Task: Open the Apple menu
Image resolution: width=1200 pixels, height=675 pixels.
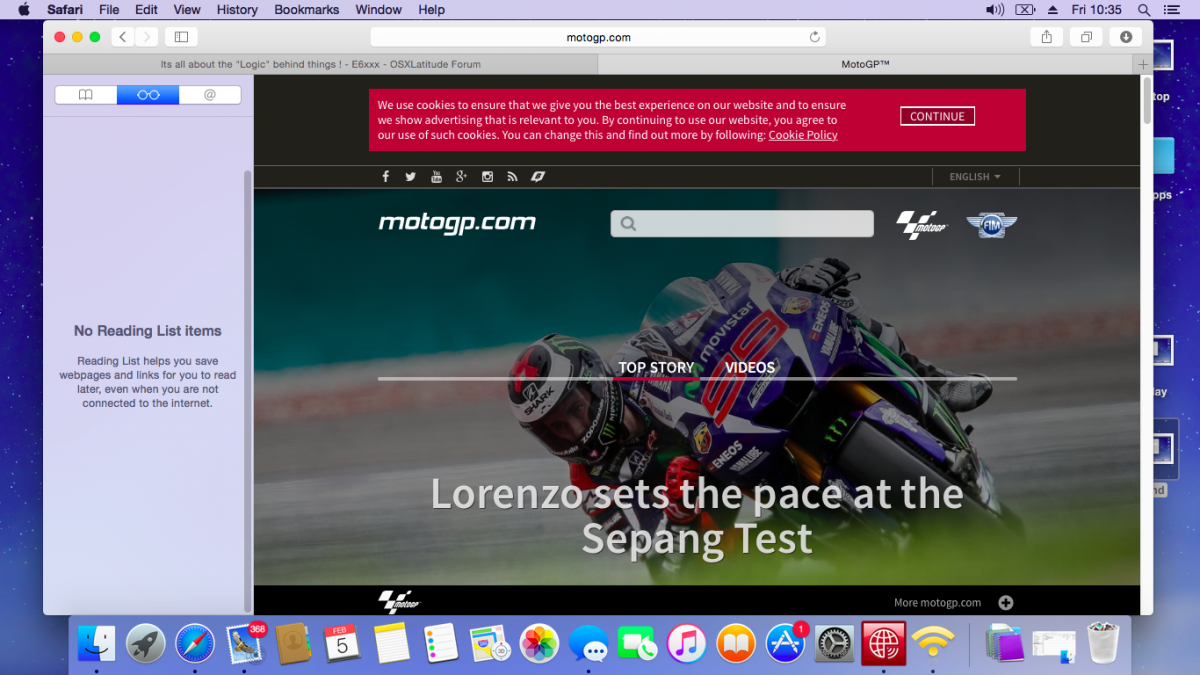Action: click(x=24, y=10)
